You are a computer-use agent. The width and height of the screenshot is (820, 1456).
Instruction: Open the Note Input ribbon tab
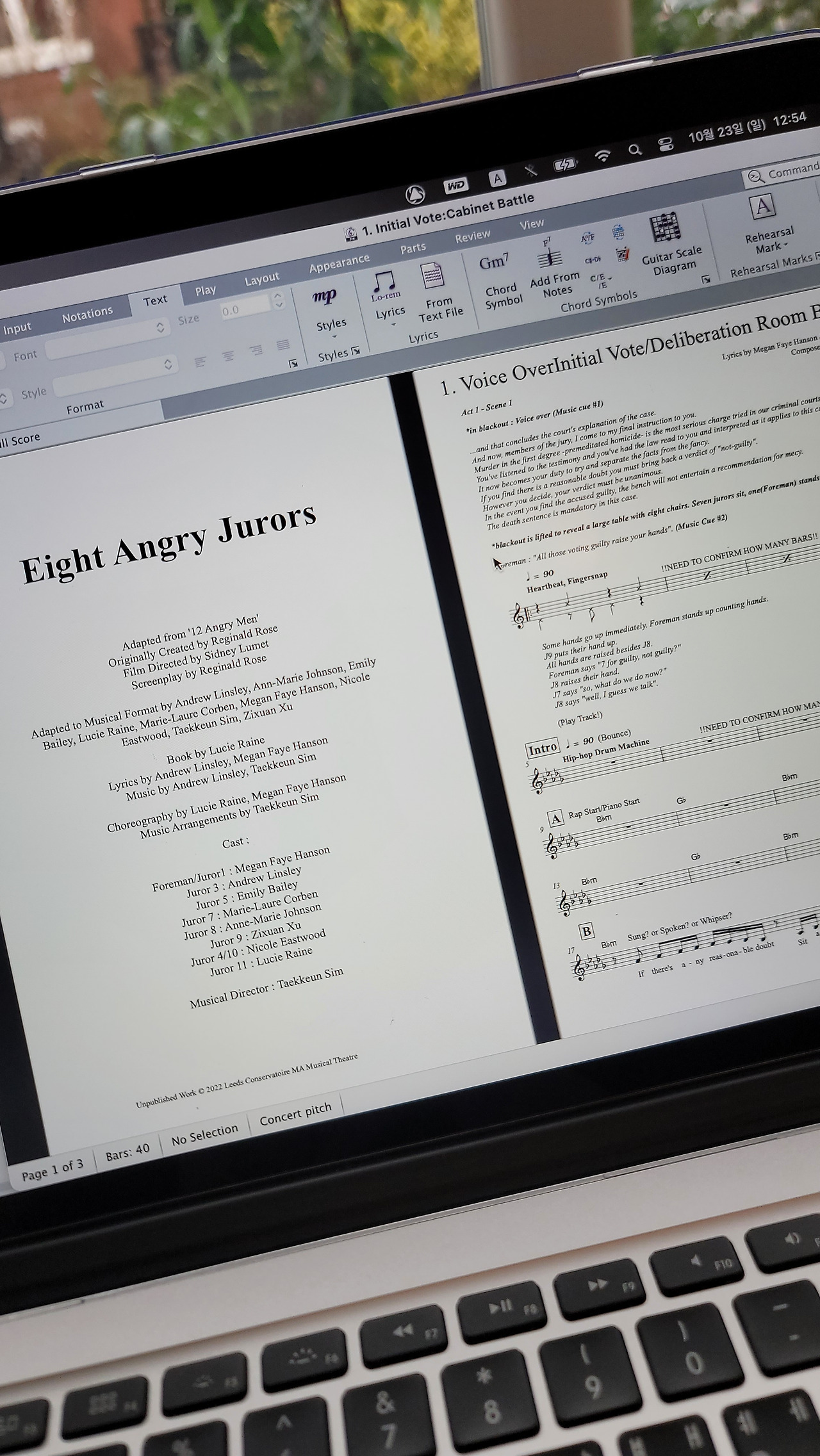point(17,329)
